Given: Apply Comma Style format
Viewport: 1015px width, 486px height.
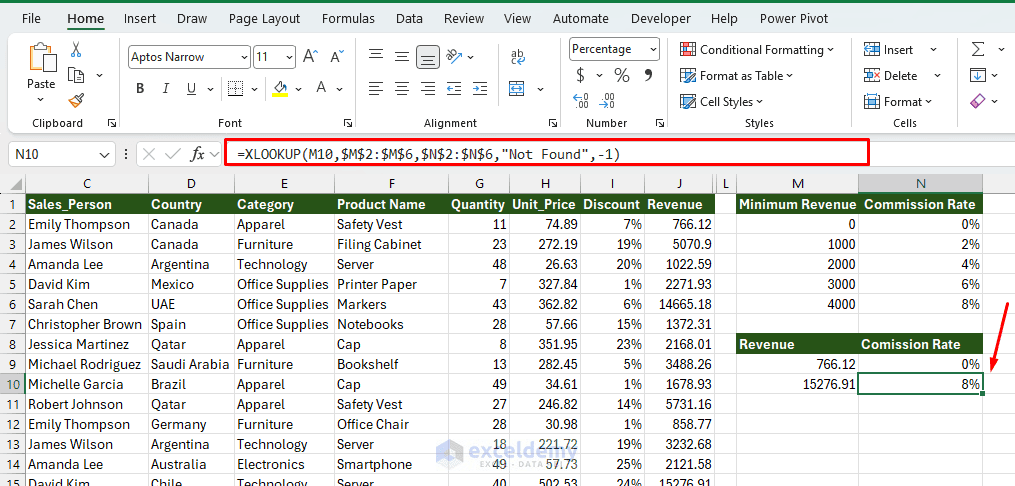Looking at the screenshot, I should tap(648, 75).
